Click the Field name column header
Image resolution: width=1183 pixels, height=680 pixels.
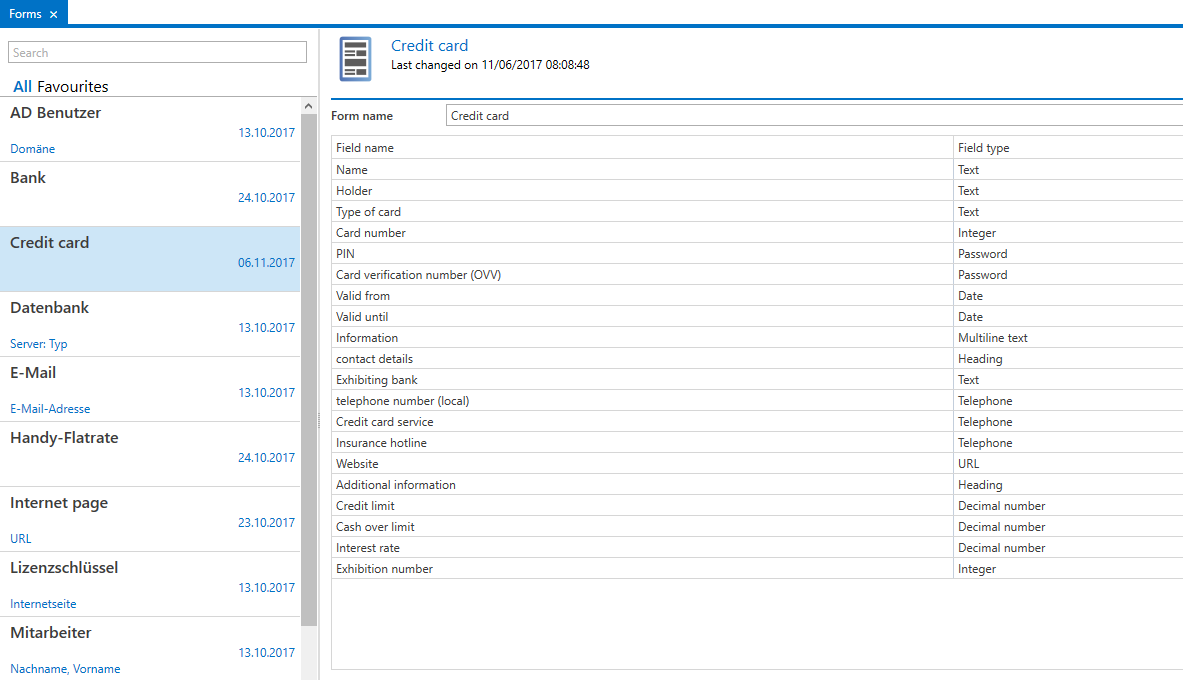point(642,148)
